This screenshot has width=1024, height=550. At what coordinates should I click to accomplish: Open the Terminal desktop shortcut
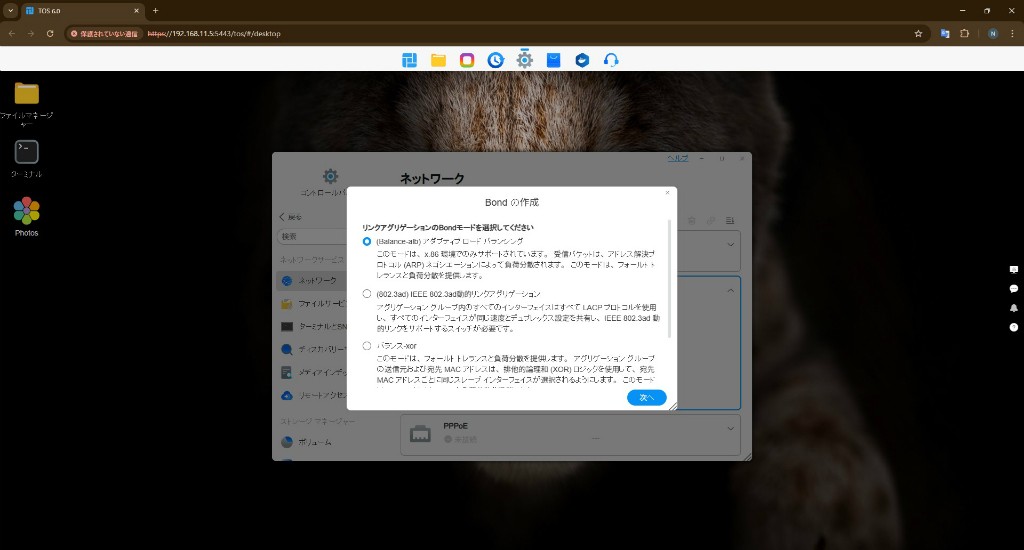pyautogui.click(x=27, y=152)
